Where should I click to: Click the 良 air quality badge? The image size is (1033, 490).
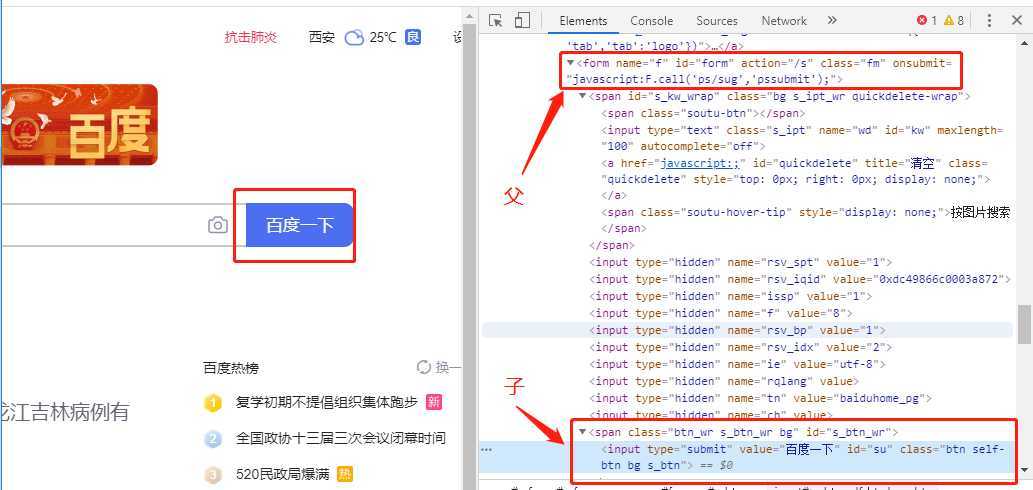click(412, 37)
